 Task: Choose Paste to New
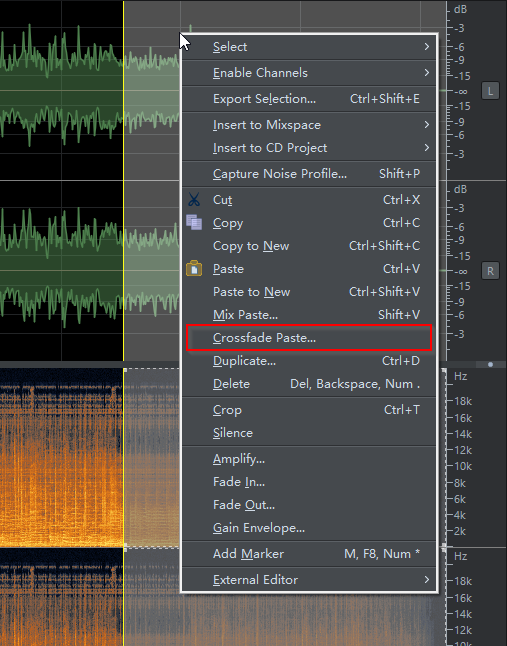click(309, 292)
